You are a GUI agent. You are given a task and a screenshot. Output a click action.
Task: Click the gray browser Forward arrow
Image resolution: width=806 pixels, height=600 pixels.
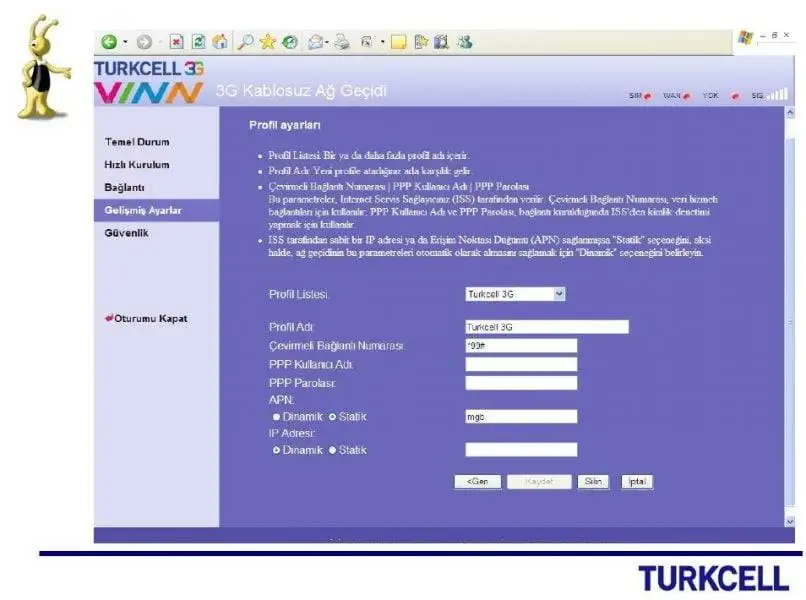pyautogui.click(x=144, y=42)
